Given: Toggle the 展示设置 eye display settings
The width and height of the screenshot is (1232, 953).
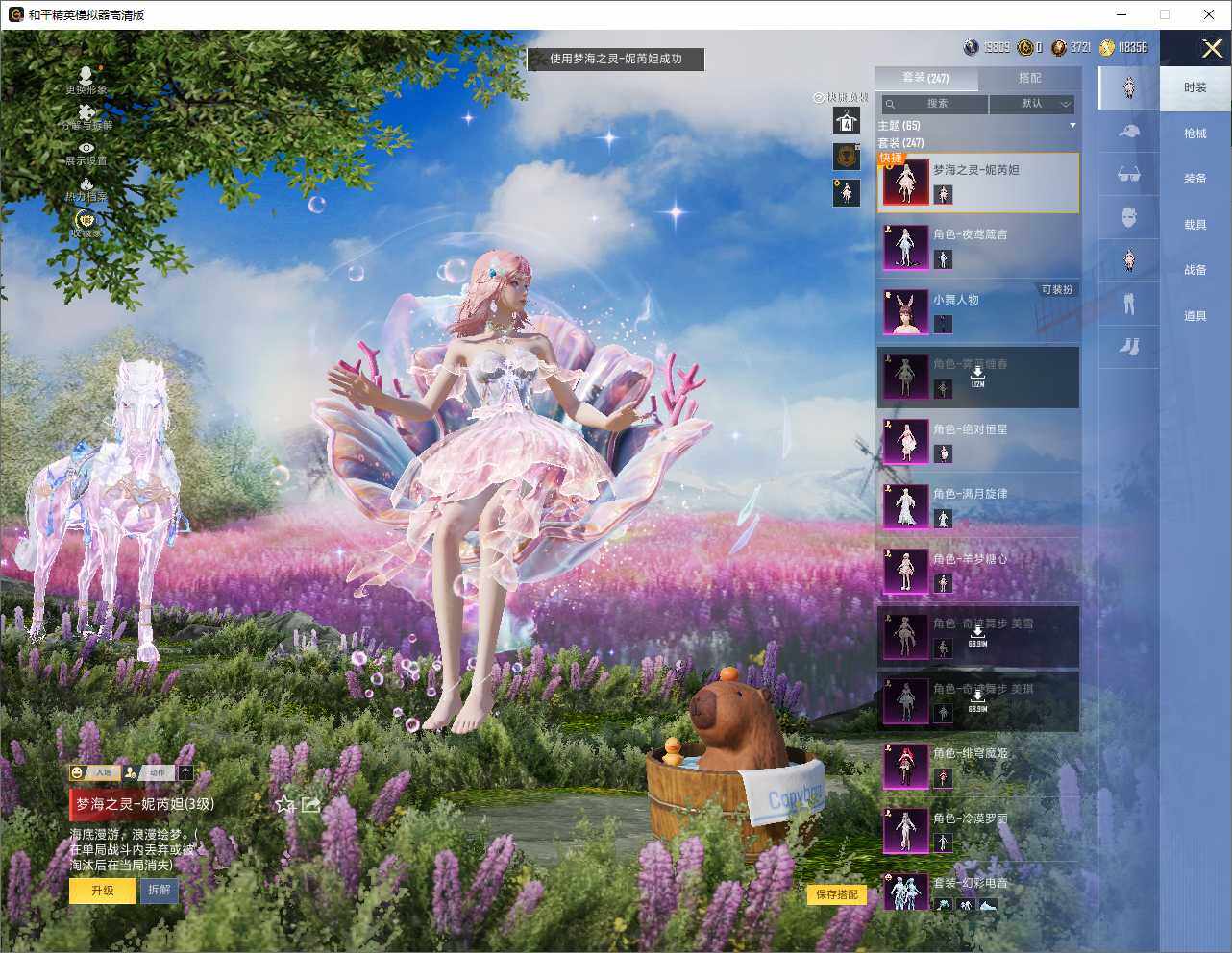Looking at the screenshot, I should [x=86, y=153].
